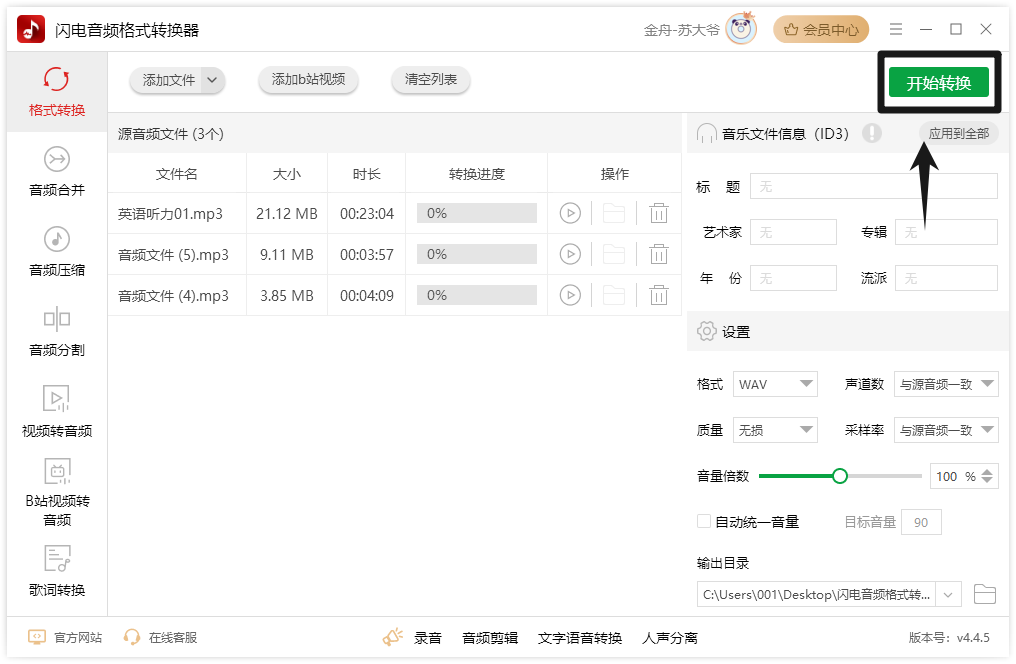Open 录音 recording tool
The height and width of the screenshot is (664, 1016).
point(428,638)
